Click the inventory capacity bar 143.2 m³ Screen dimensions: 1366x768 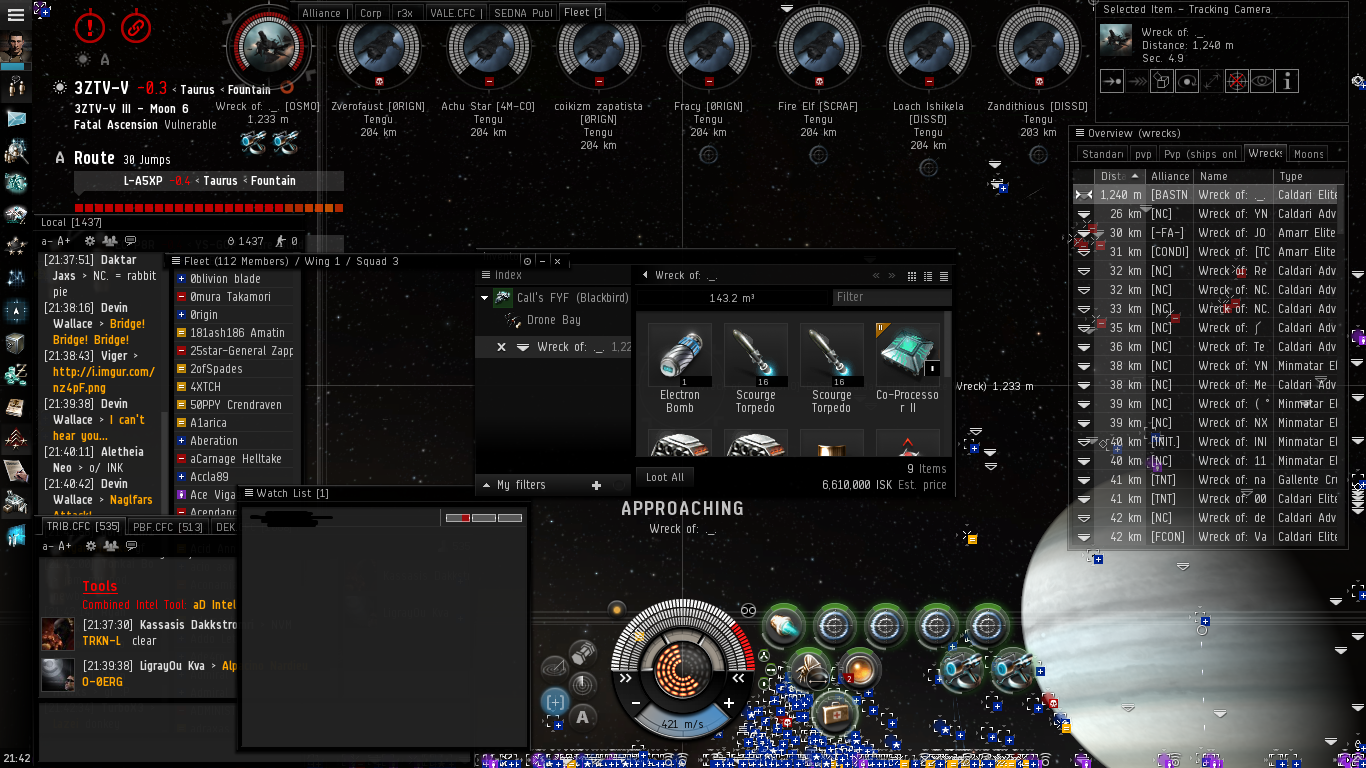click(x=731, y=298)
